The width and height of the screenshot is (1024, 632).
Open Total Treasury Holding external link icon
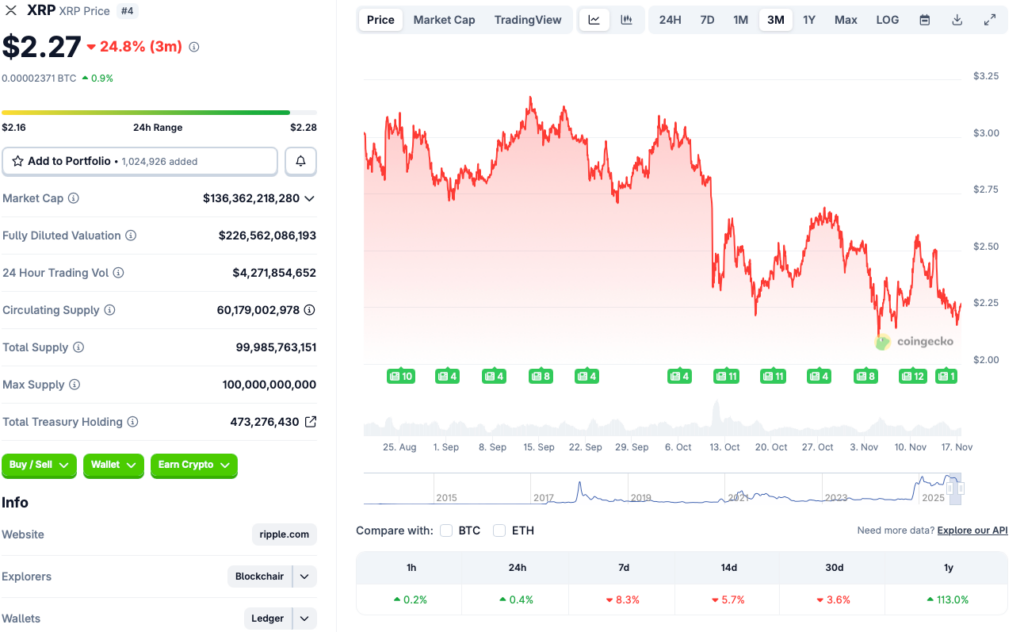310,422
